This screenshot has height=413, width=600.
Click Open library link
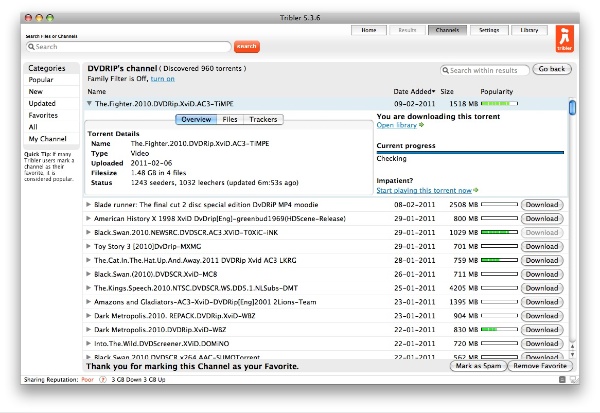click(x=397, y=125)
